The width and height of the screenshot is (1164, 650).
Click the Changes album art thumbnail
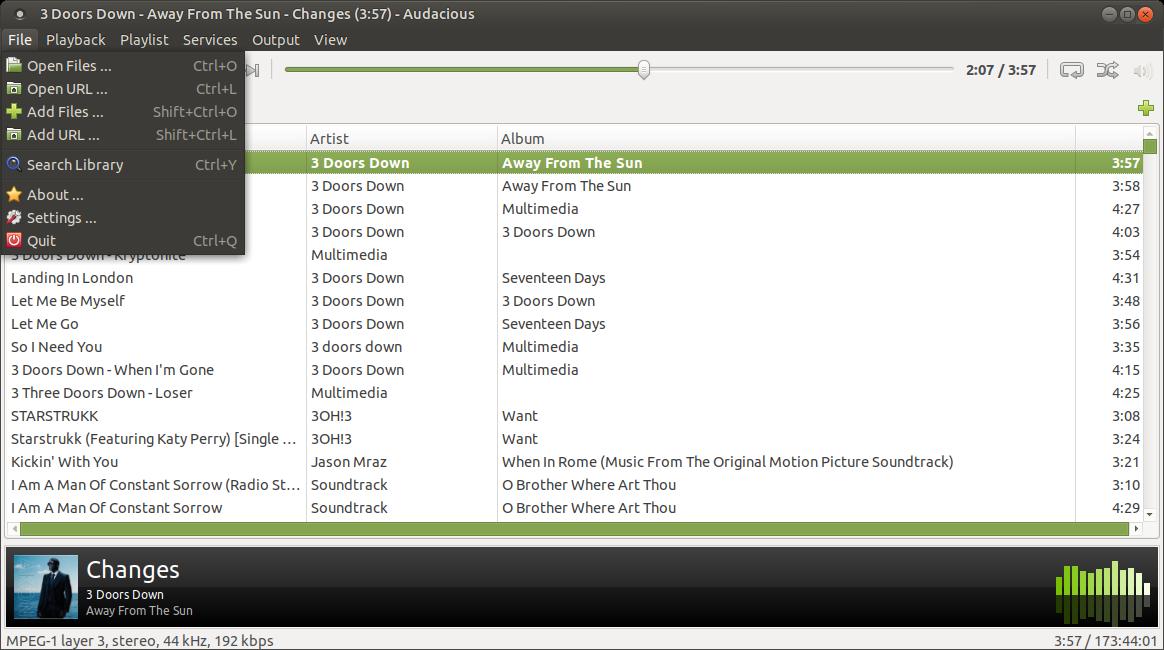click(x=45, y=587)
